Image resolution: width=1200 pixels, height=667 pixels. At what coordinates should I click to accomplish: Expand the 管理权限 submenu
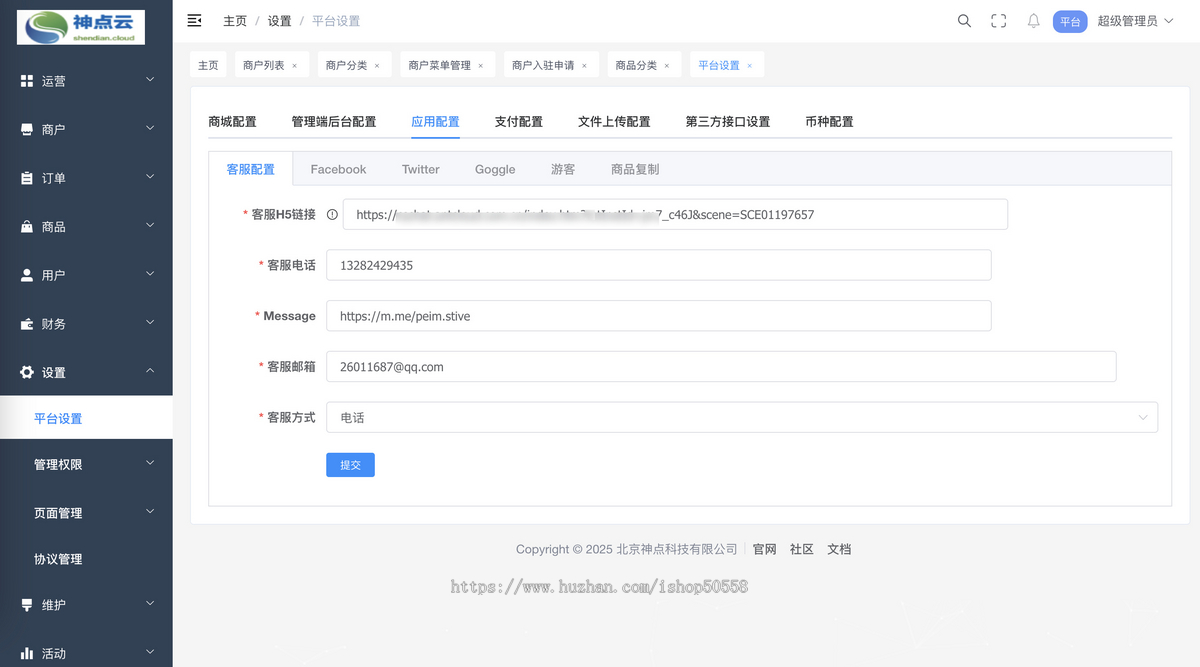click(x=150, y=463)
